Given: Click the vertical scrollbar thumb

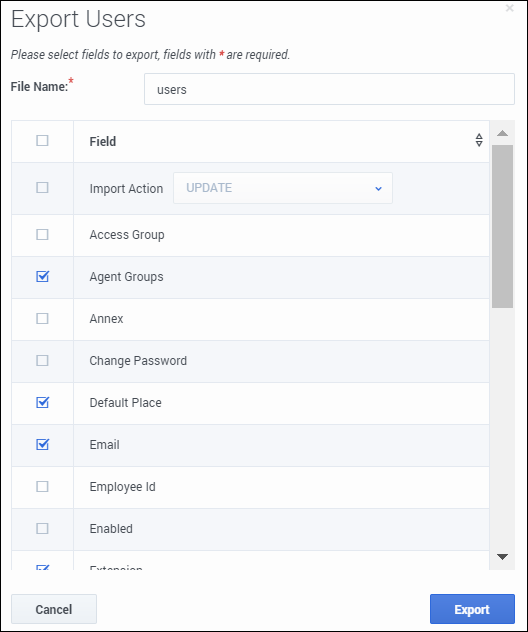Looking at the screenshot, I should pyautogui.click(x=502, y=226).
